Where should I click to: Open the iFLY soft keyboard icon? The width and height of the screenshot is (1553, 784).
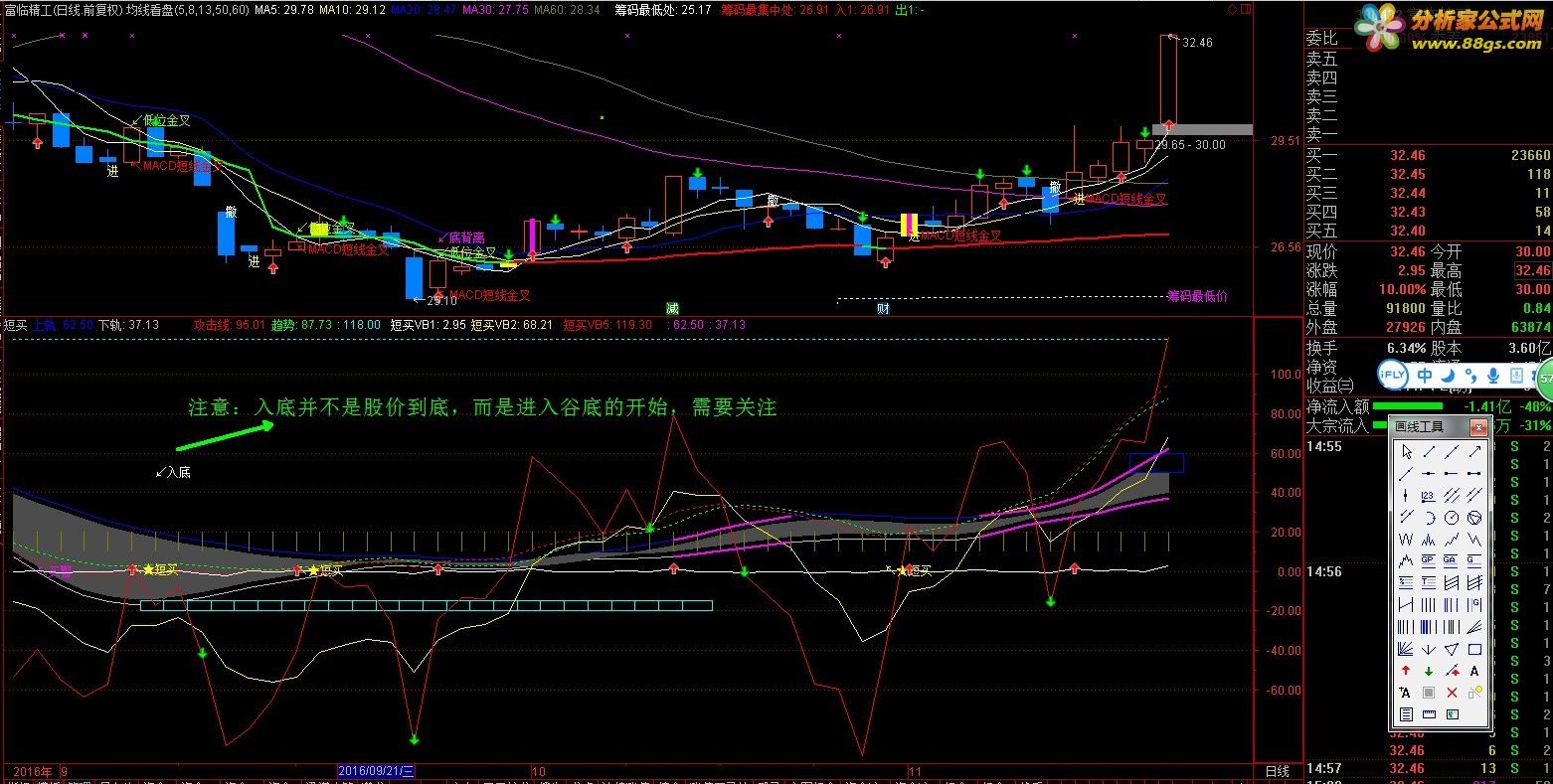tap(1515, 376)
